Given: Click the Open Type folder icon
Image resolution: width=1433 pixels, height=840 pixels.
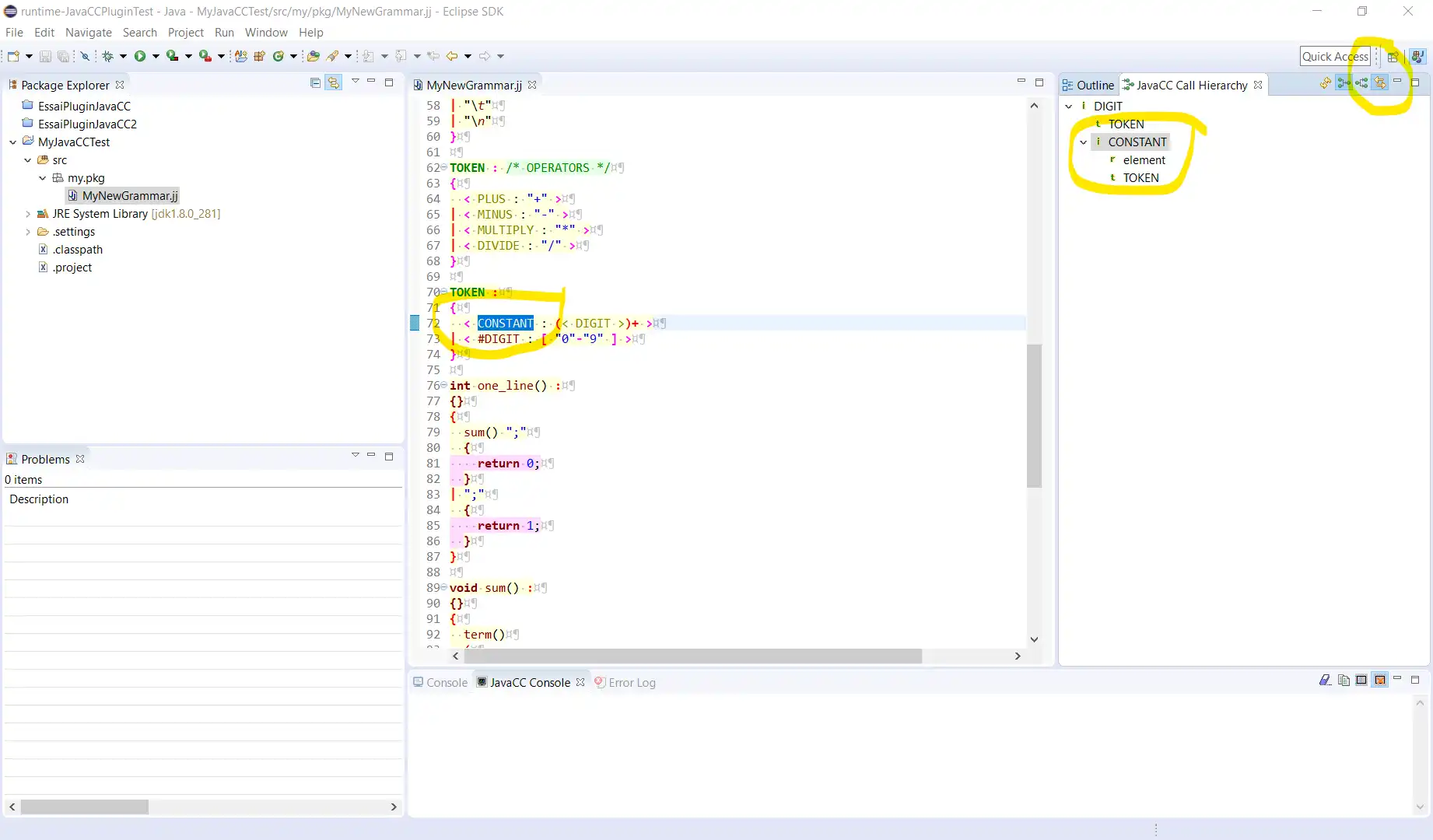Looking at the screenshot, I should point(313,56).
